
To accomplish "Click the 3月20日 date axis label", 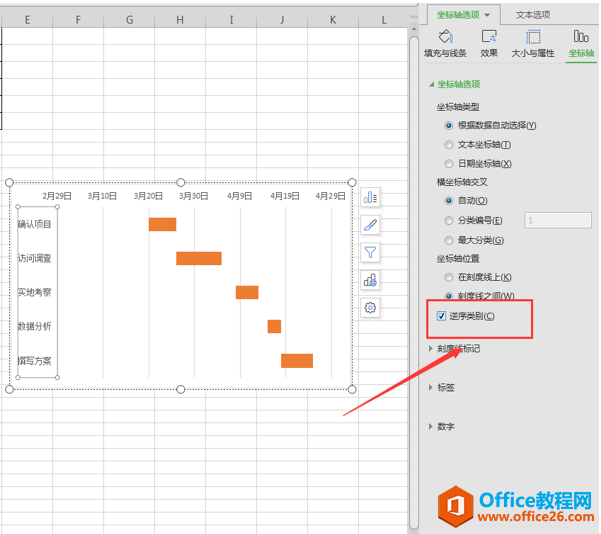I will tap(148, 196).
